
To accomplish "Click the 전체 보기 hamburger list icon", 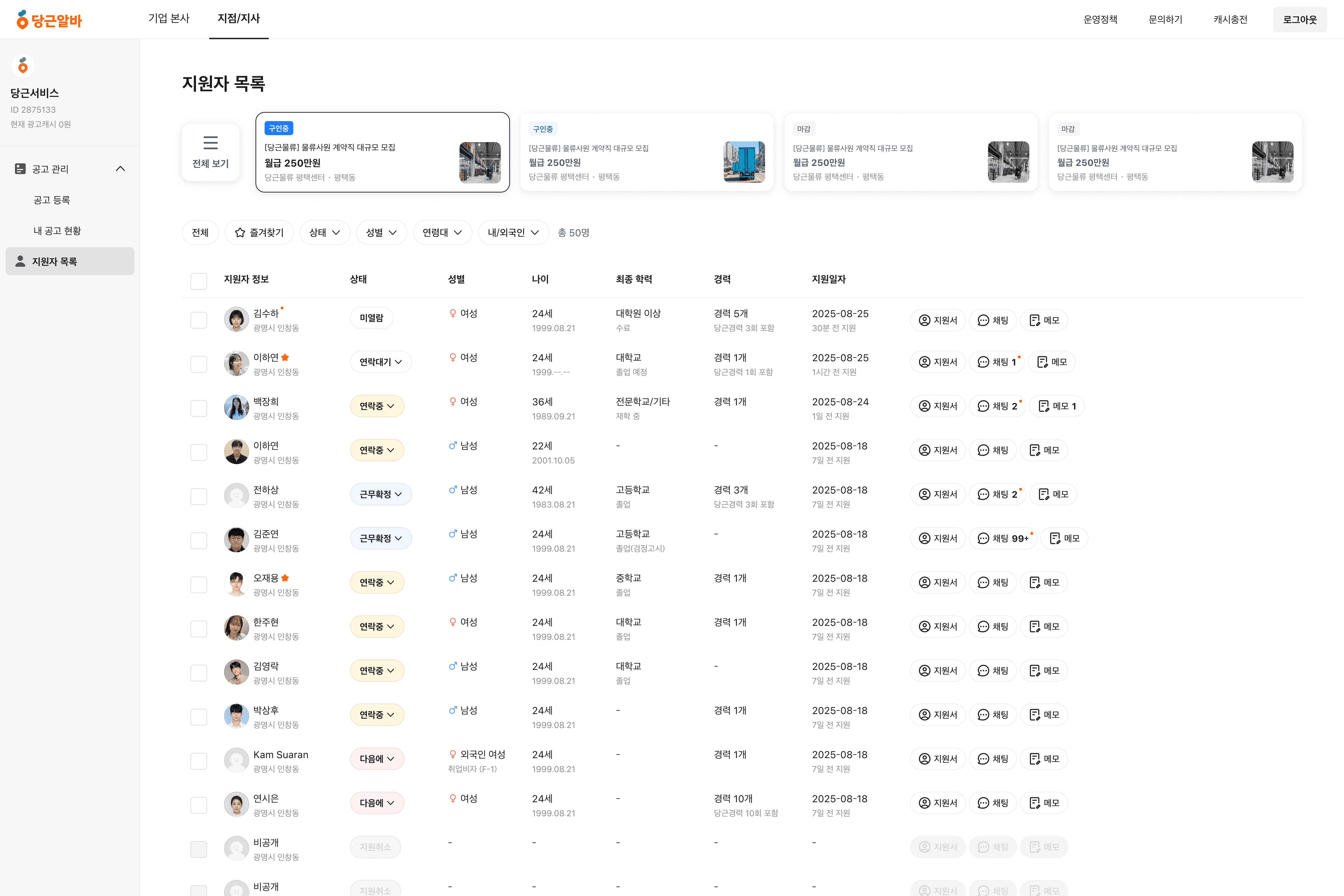I will tap(210, 142).
